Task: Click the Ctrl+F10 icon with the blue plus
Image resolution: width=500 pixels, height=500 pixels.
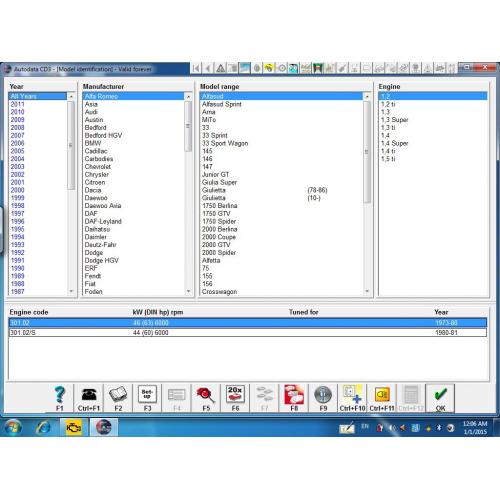Action: click(352, 398)
